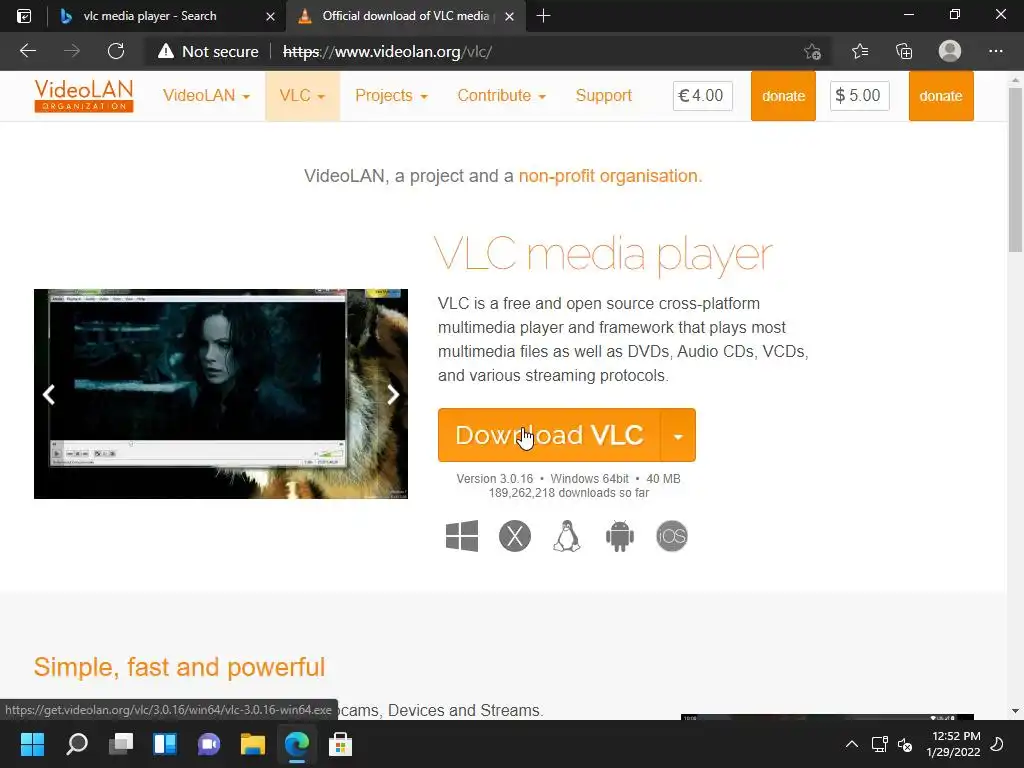
Task: Choose the Android platform icon
Action: tap(620, 536)
